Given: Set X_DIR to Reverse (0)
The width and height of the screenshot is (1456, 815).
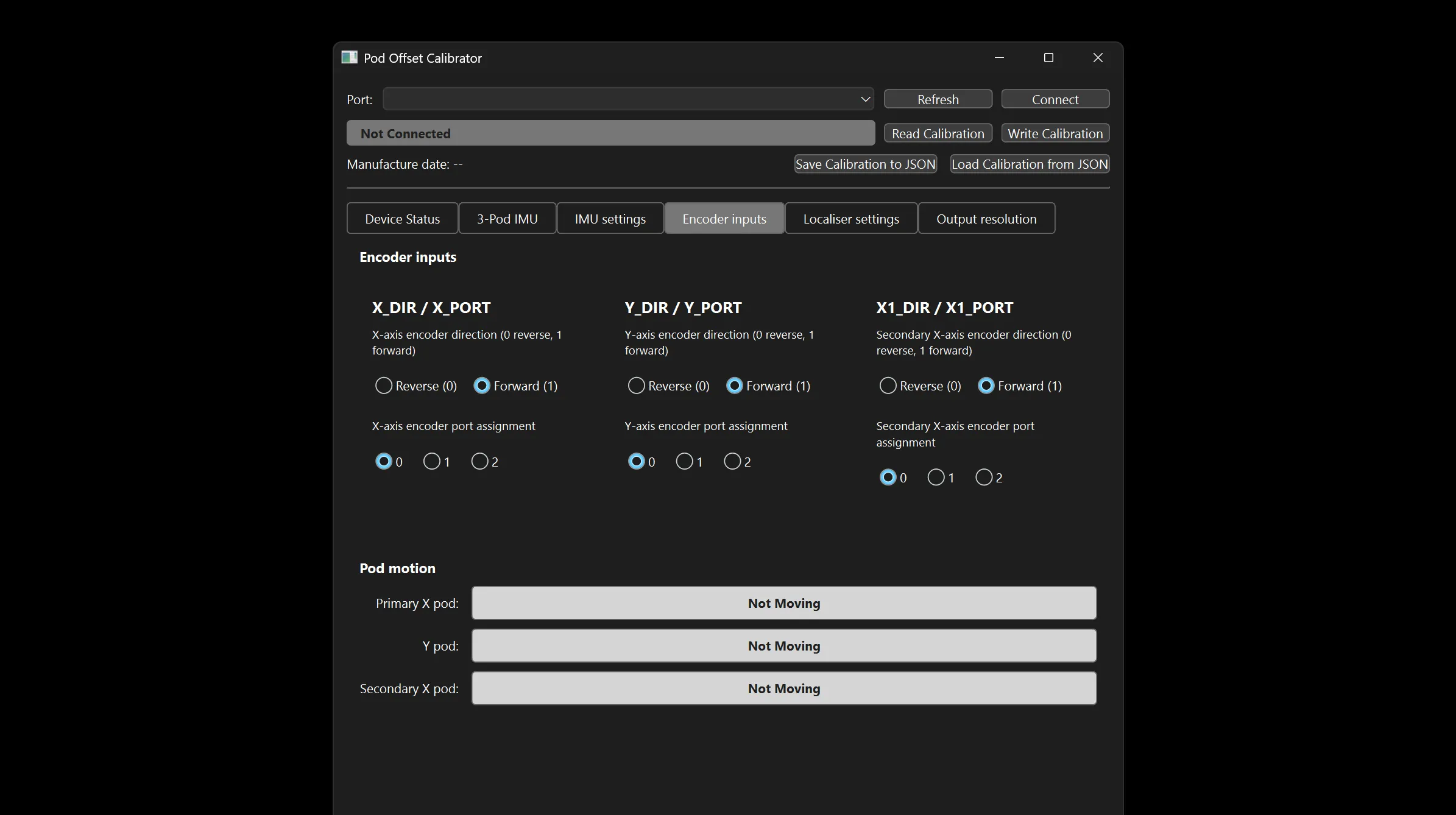Looking at the screenshot, I should click(x=415, y=386).
